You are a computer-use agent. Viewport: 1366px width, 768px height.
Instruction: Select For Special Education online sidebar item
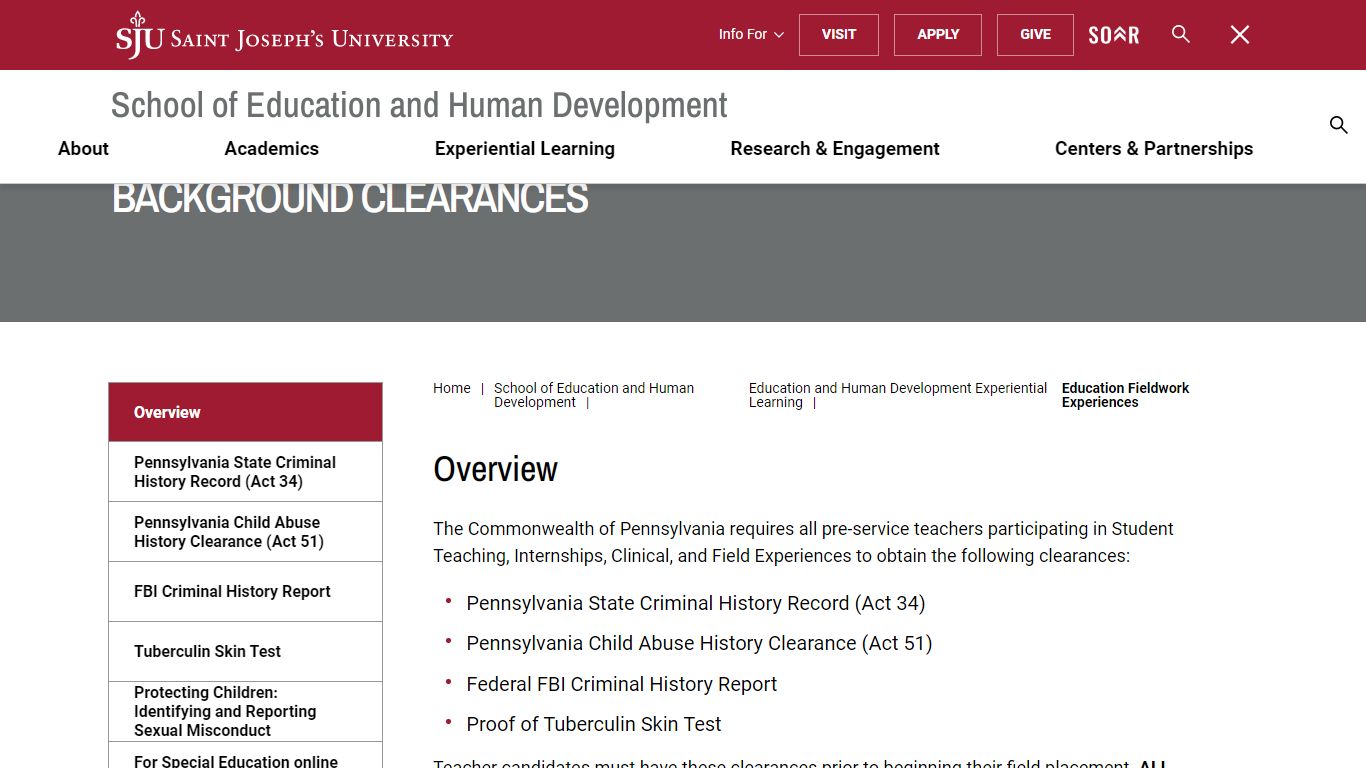pos(245,756)
